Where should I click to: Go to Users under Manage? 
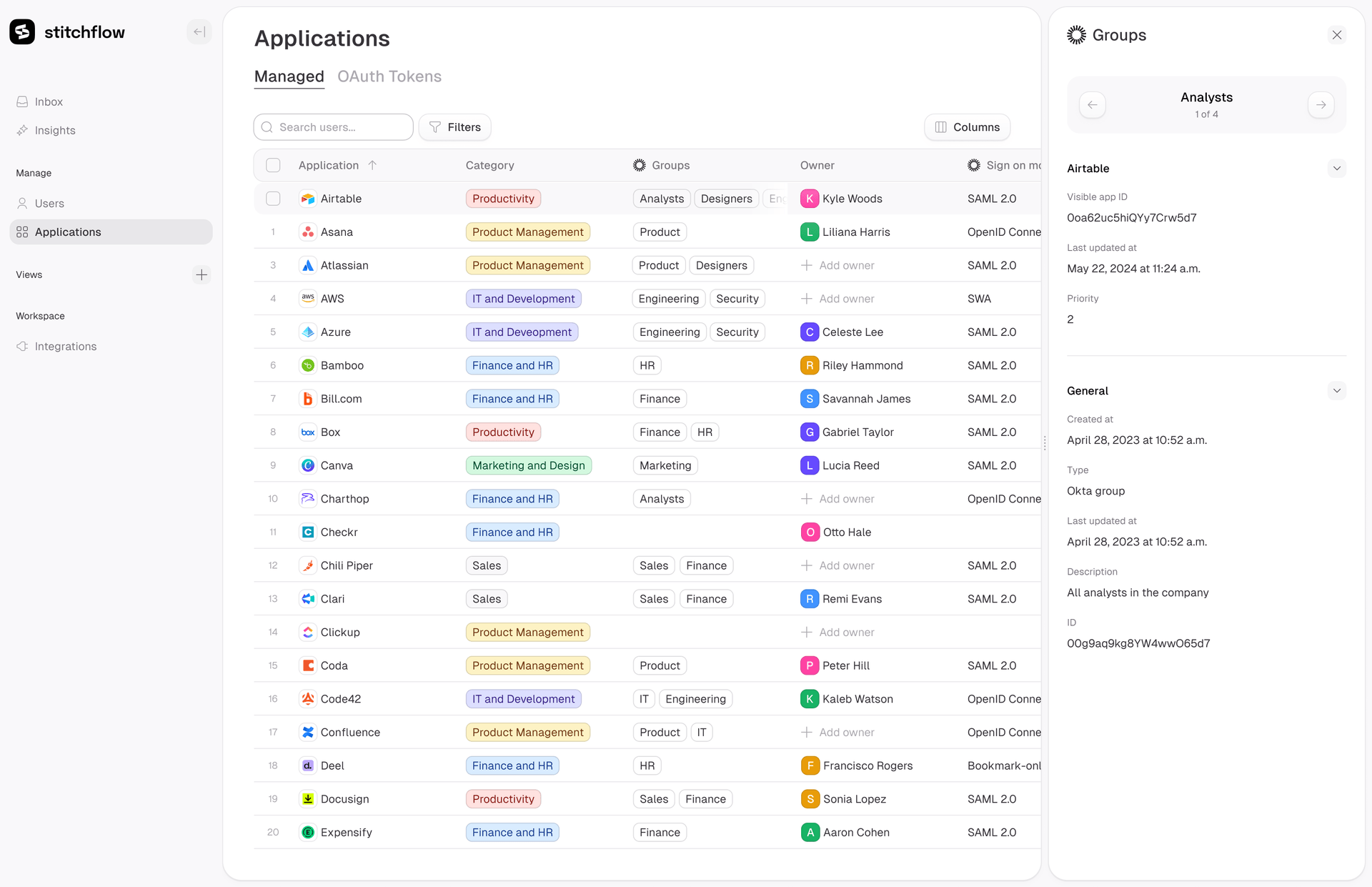(49, 203)
